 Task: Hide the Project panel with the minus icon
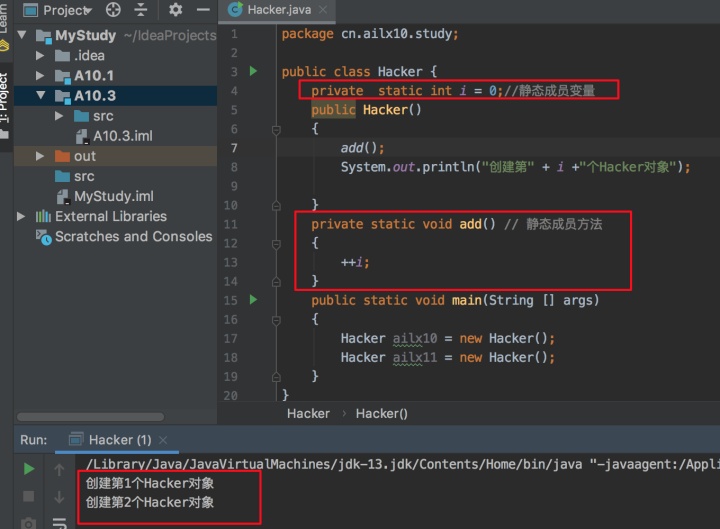[203, 10]
